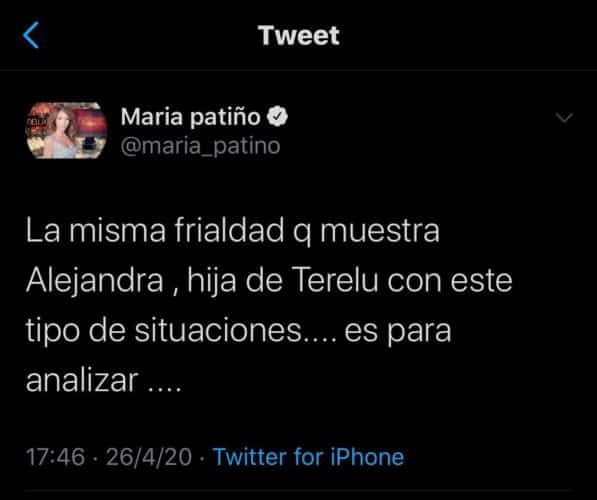Click the name Alejandra in the tweet
The image size is (597, 500).
tap(95, 281)
